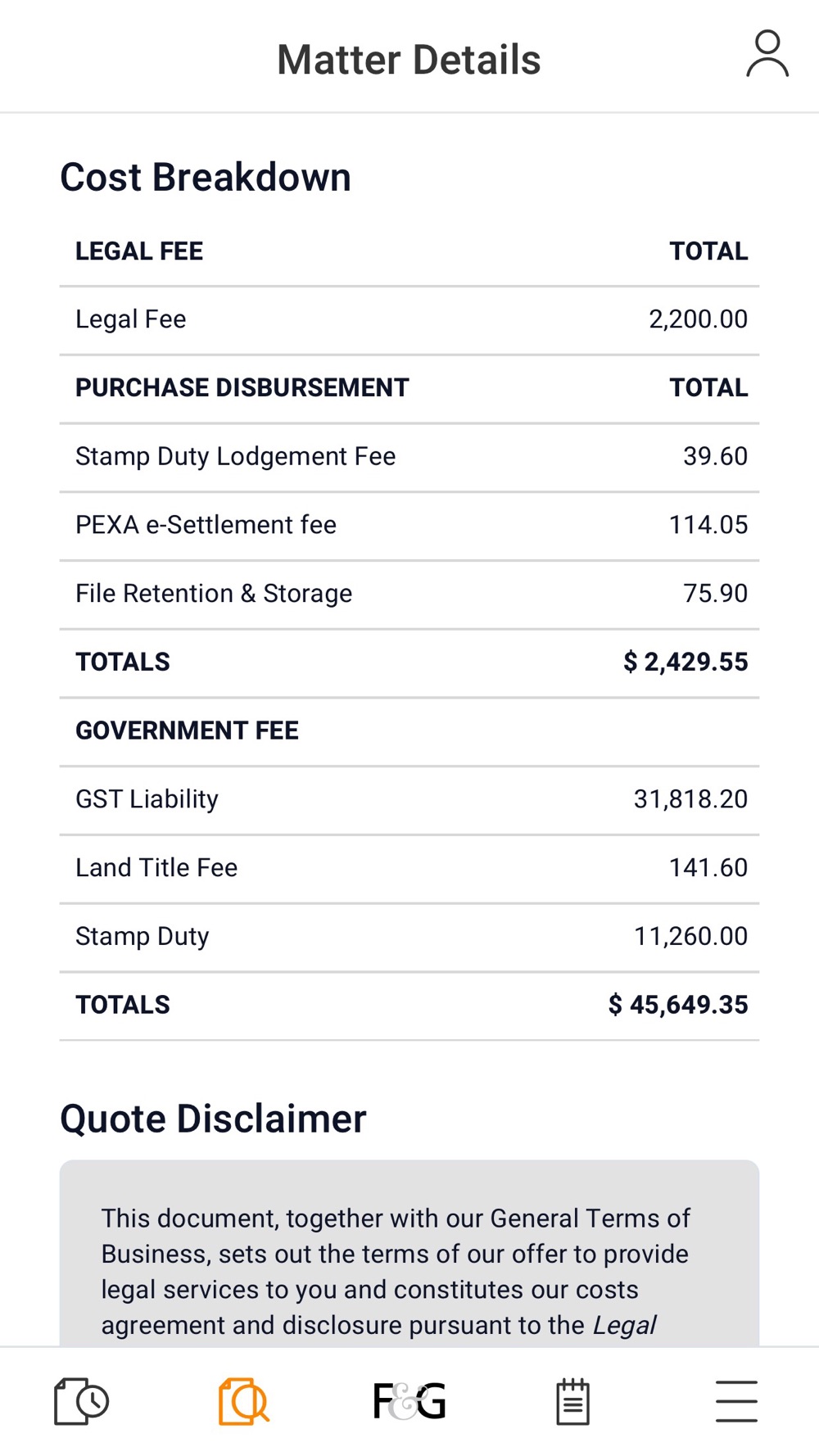Click the PURCHASE DISBURSEMENT header row

[409, 388]
